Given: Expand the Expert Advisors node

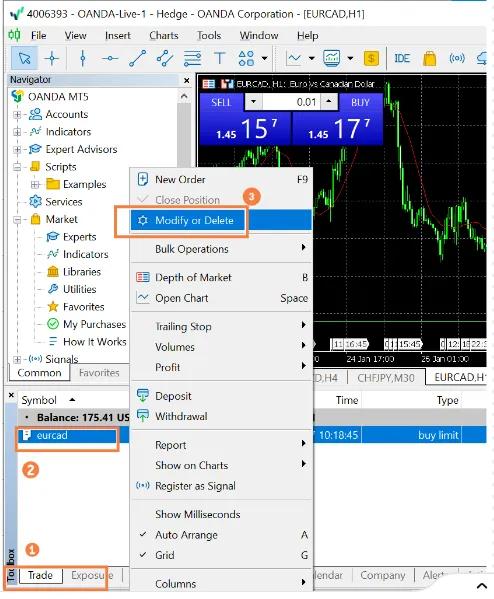Looking at the screenshot, I should (17, 149).
